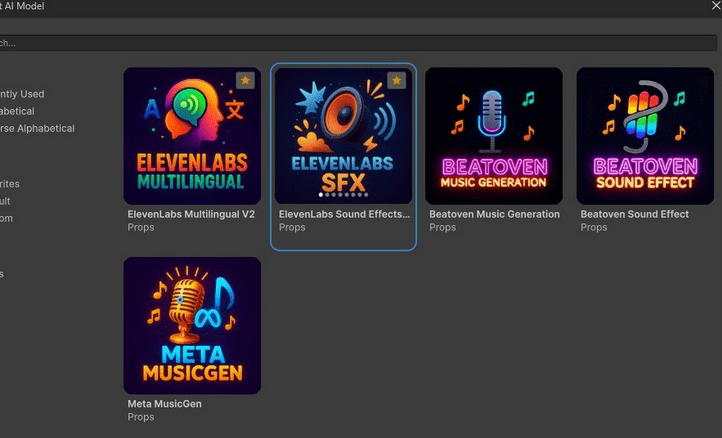Click the Meta MusicGen title text
The image size is (722, 438).
pos(164,404)
